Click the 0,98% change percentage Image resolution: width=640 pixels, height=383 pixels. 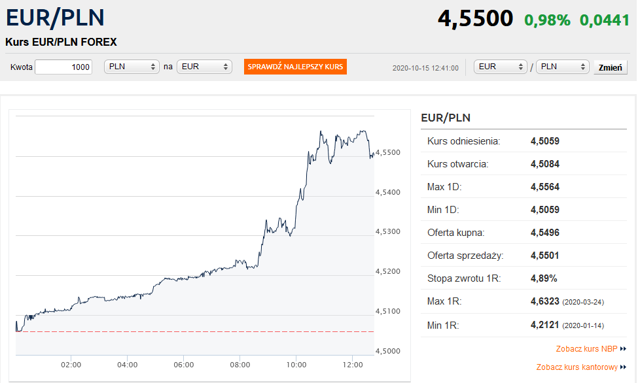pos(547,20)
